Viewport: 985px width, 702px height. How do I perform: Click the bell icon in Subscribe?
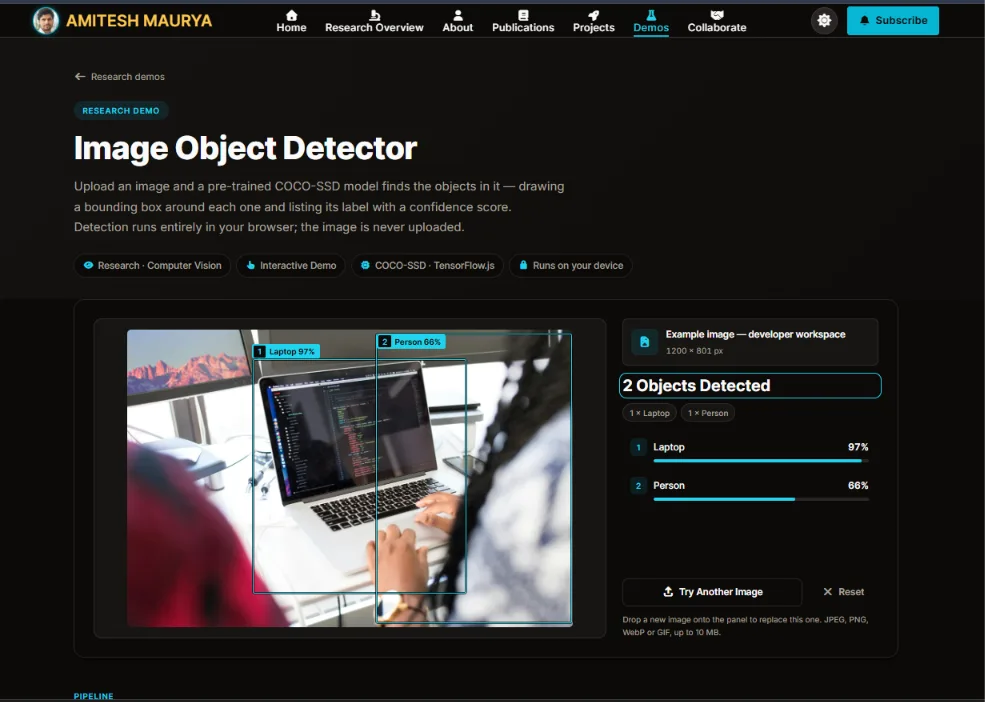864,20
